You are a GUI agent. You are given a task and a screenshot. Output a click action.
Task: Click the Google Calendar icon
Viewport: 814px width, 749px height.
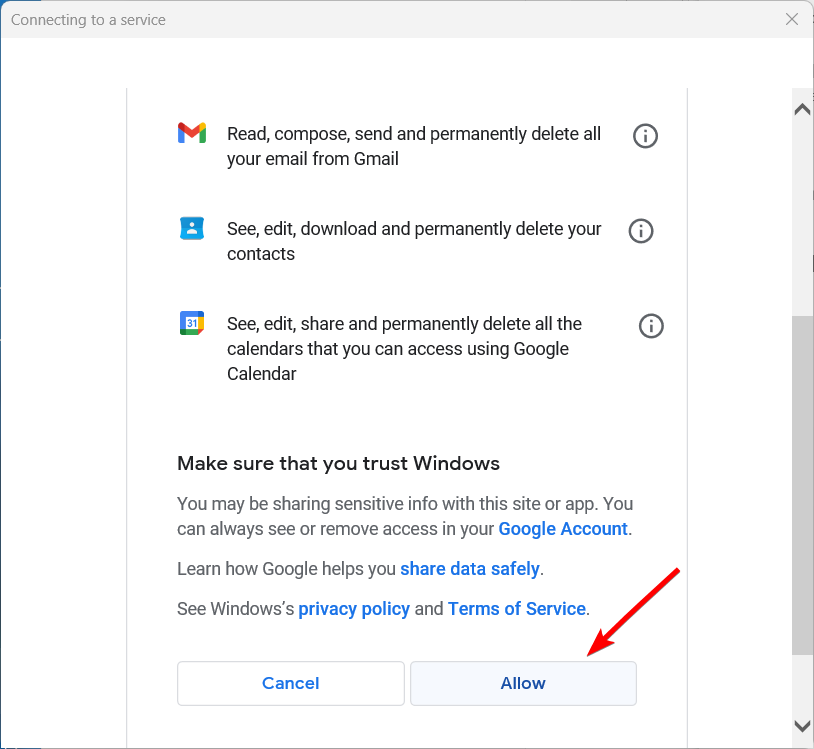click(192, 323)
